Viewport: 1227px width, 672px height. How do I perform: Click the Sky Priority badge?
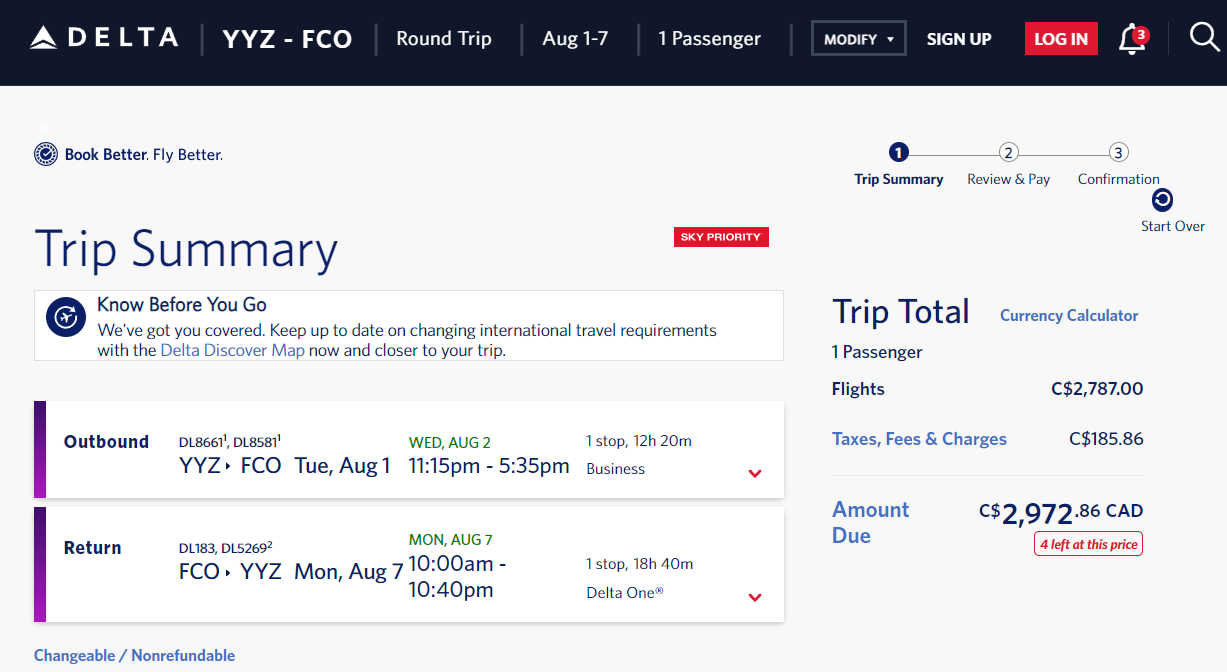tap(721, 237)
